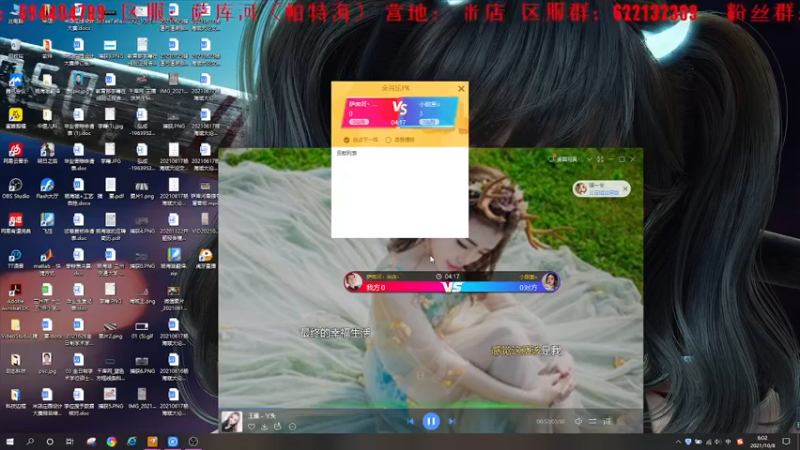Select the radio option in the PK popup

tap(388, 140)
